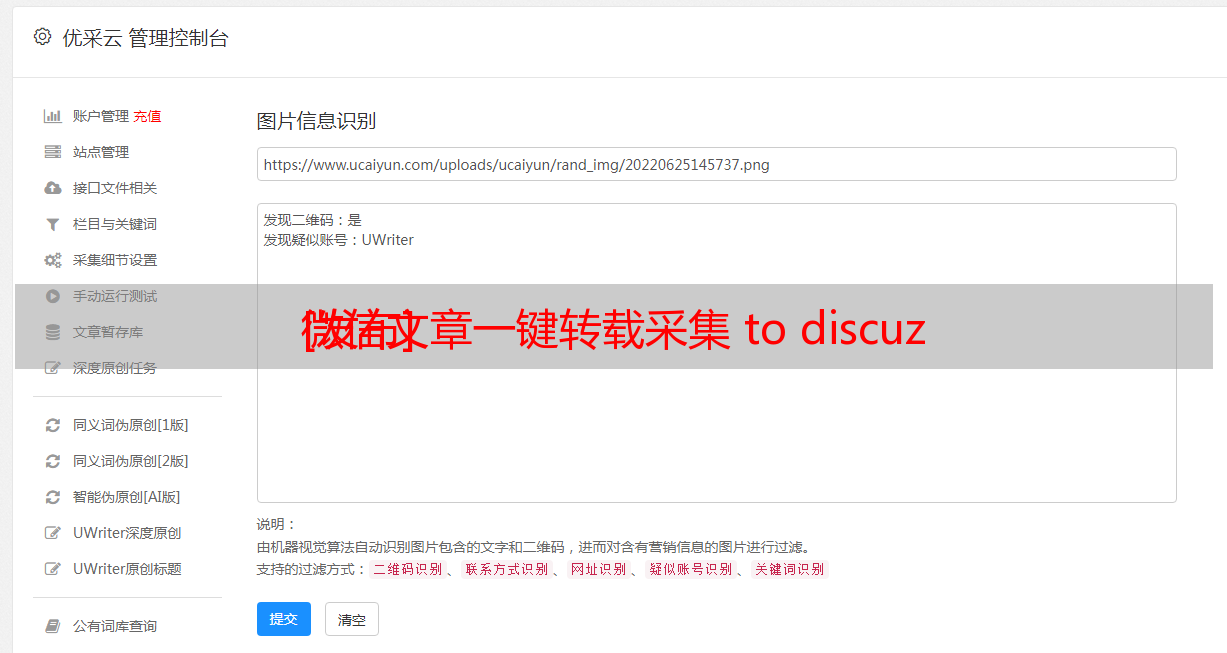
Task: Click the gear icon beside 优采云 管理控制台
Action: click(x=42, y=37)
